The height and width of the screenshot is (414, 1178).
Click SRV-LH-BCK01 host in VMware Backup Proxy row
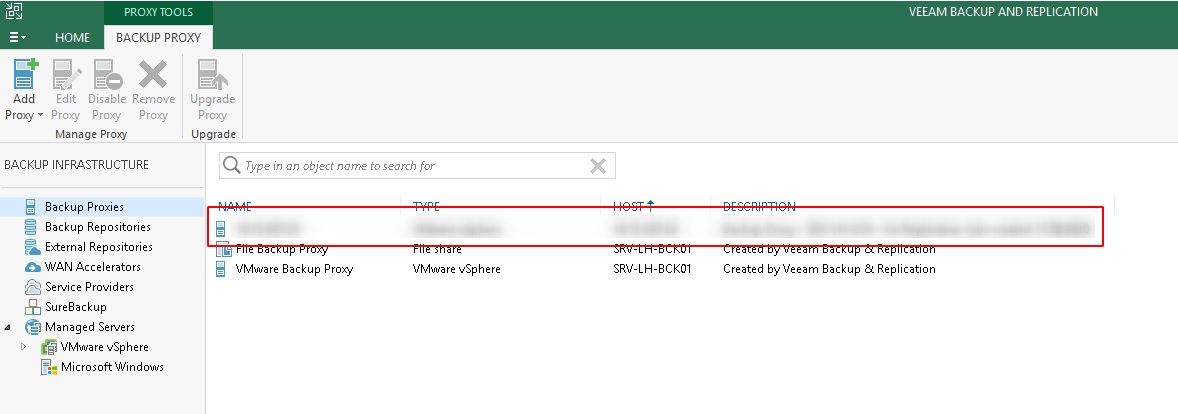(652, 269)
